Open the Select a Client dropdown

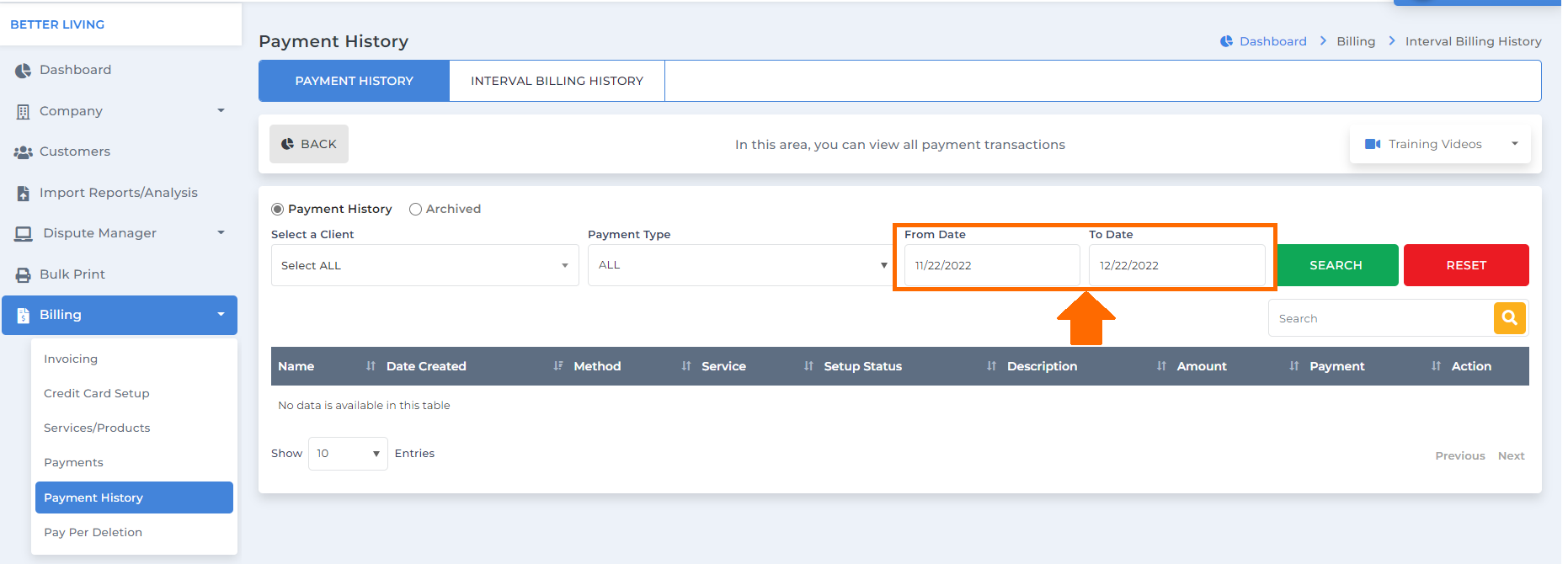424,265
